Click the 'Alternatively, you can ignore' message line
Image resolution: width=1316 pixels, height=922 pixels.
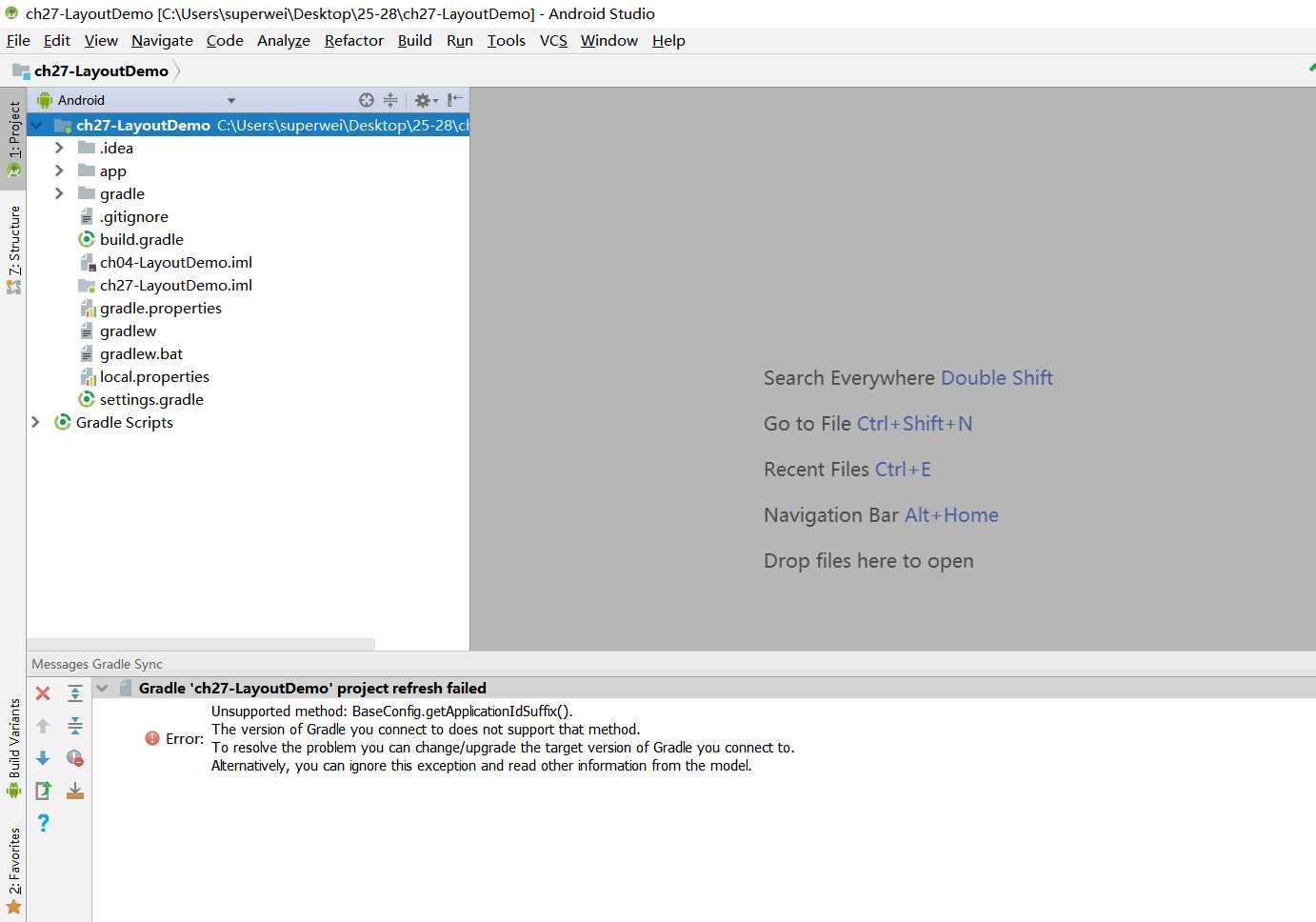[482, 766]
